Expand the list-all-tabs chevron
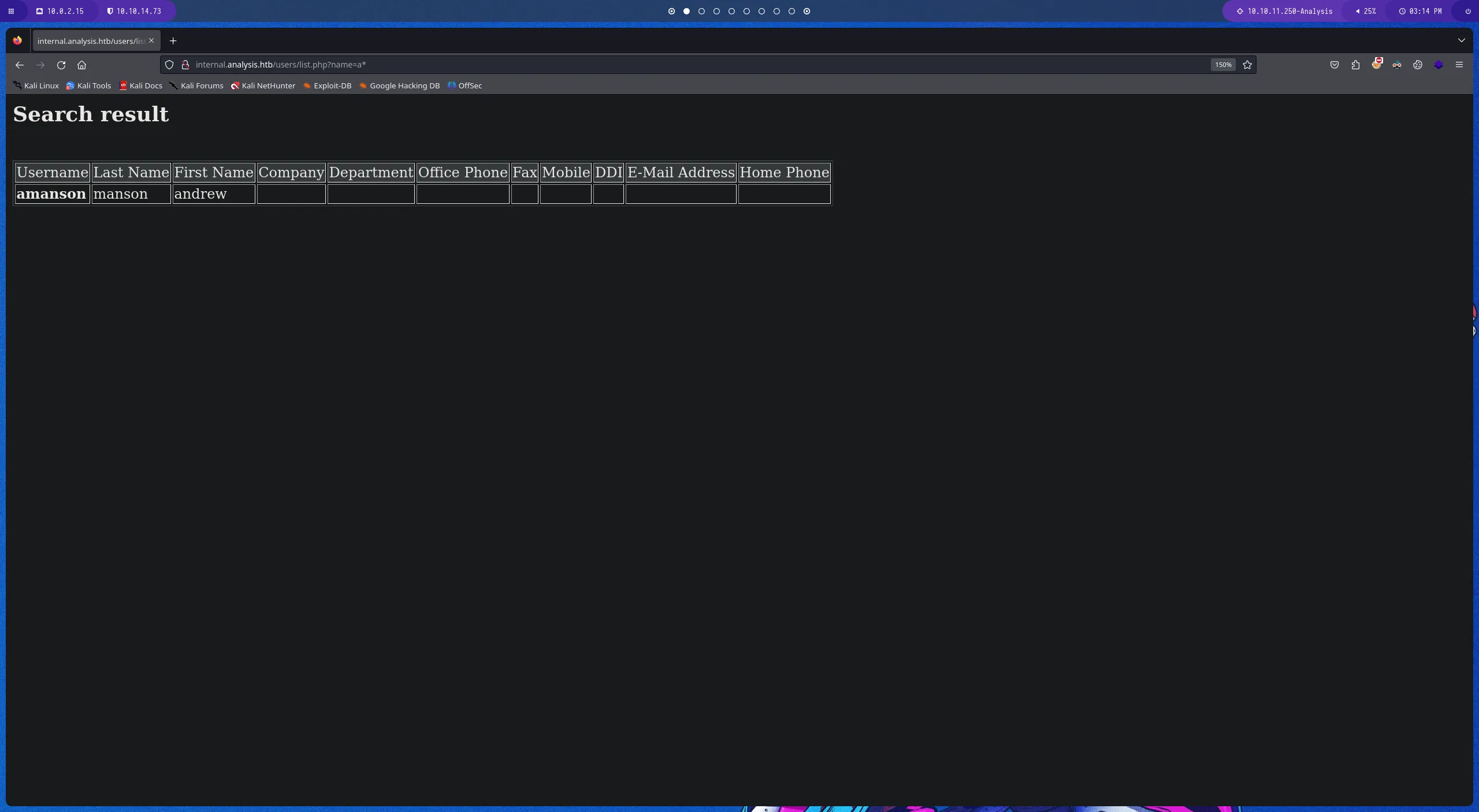The height and width of the screenshot is (812, 1479). click(x=1462, y=40)
